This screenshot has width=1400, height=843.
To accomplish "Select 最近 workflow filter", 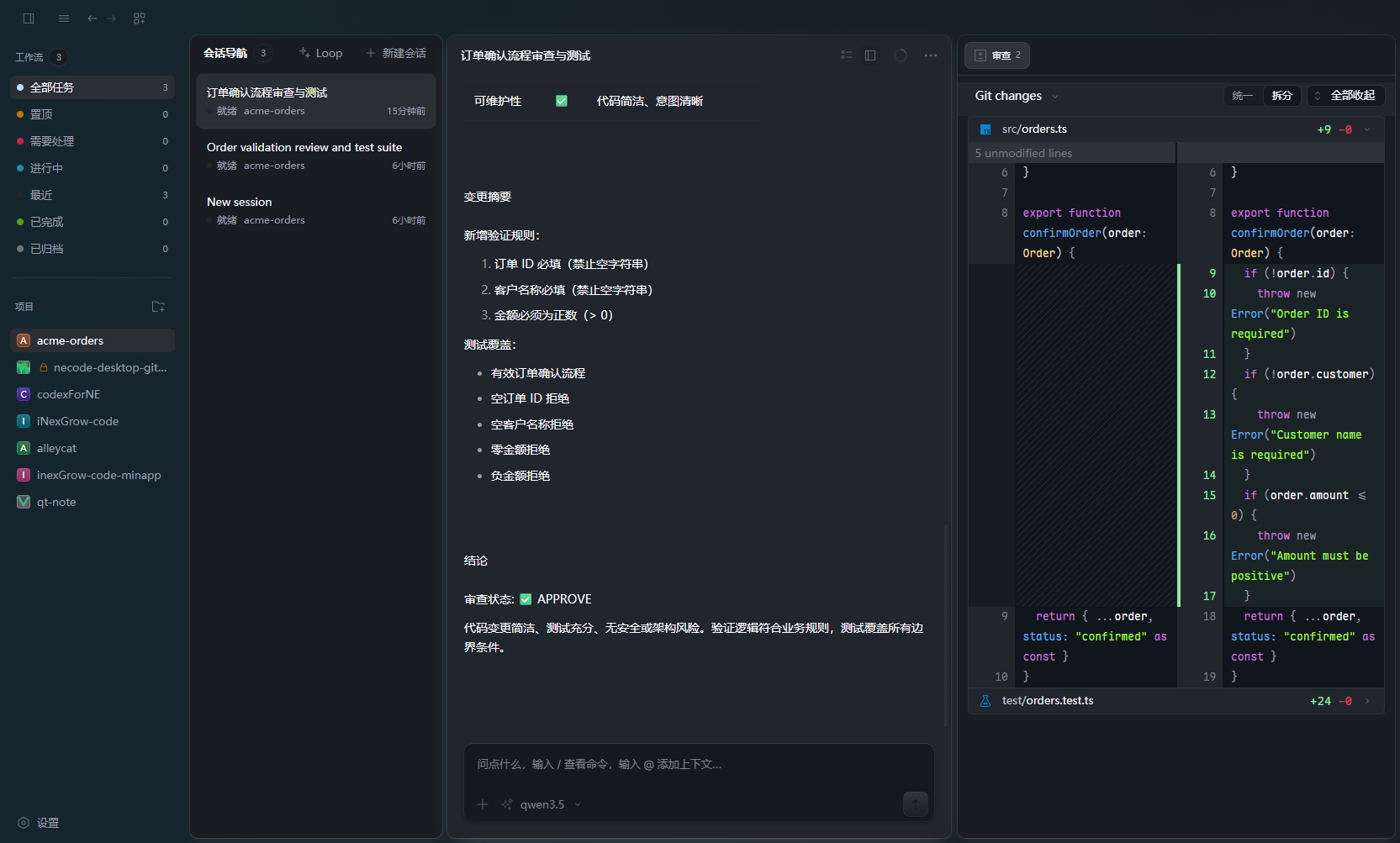I will pos(92,195).
